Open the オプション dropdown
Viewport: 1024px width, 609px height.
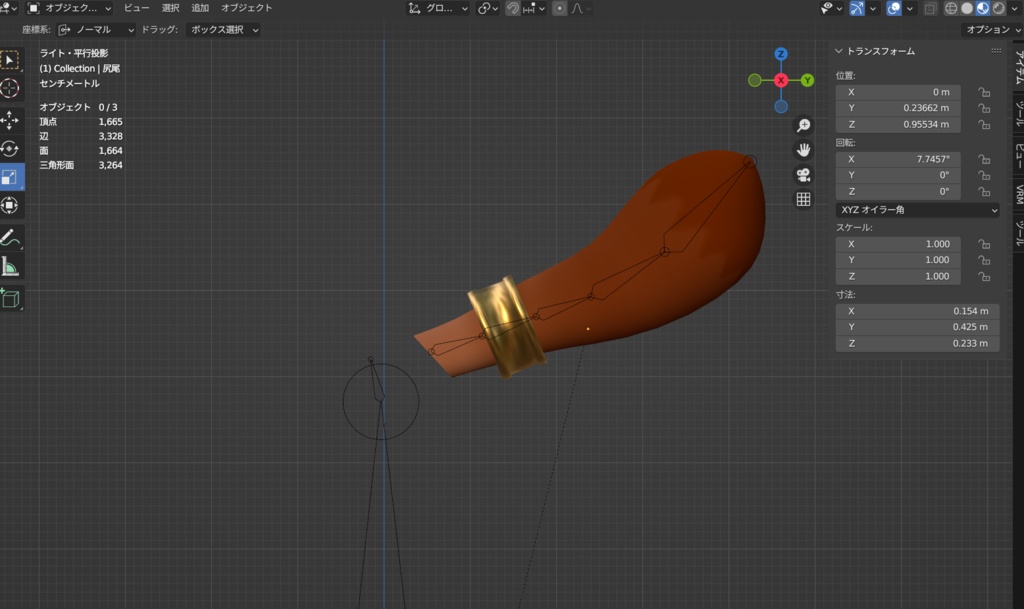point(992,29)
